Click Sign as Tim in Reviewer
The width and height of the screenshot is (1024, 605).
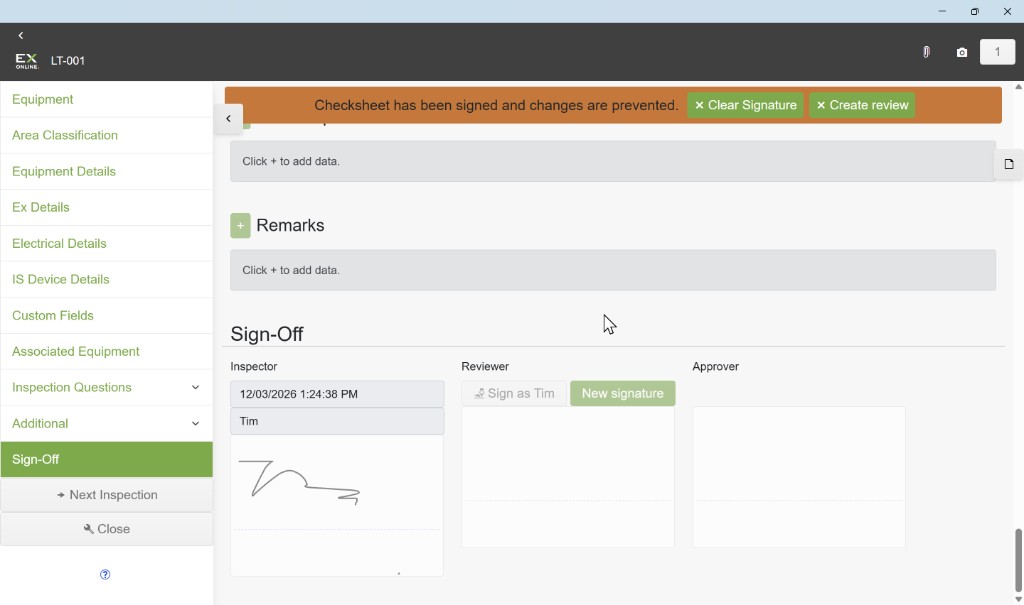[x=514, y=393]
